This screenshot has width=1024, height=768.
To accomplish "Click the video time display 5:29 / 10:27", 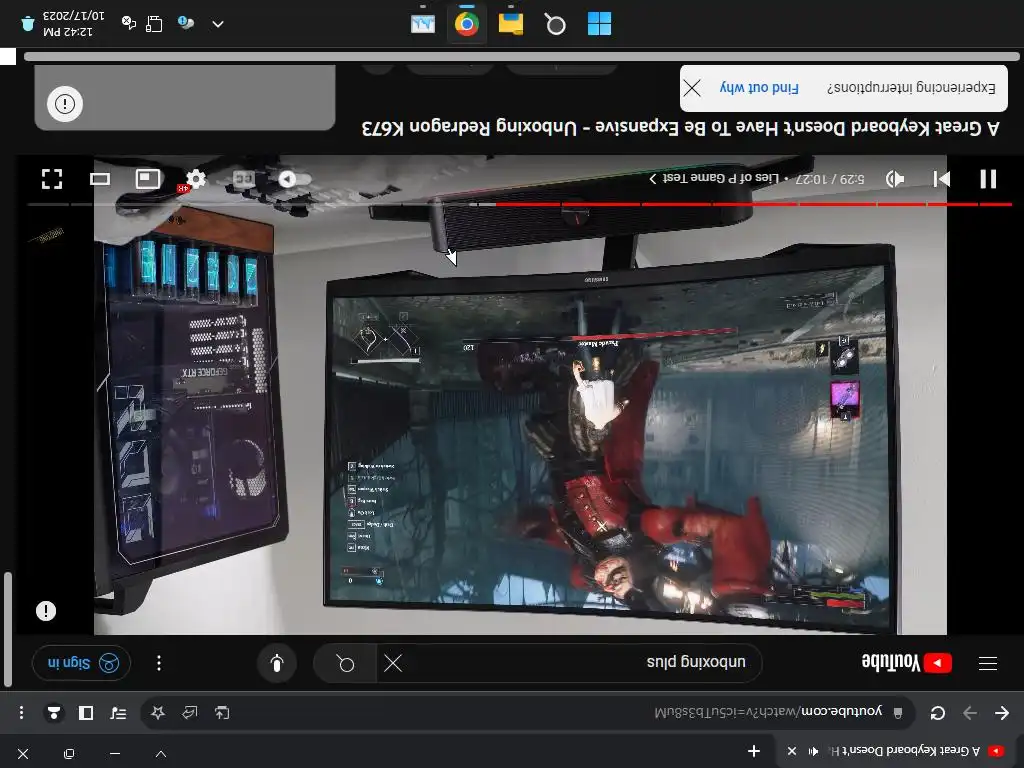I will 830,179.
